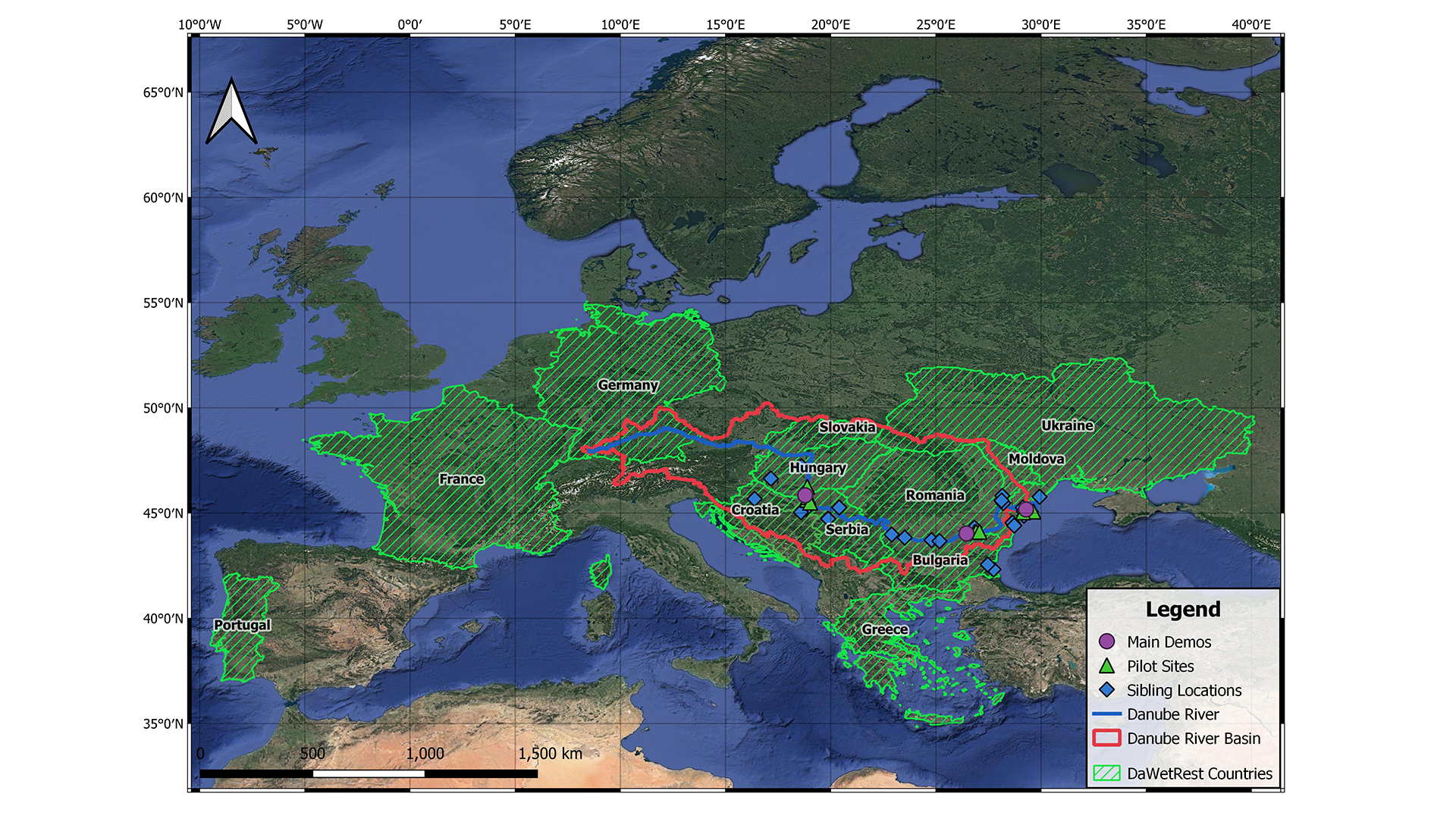
Task: Click the Germany country label
Action: tap(628, 385)
